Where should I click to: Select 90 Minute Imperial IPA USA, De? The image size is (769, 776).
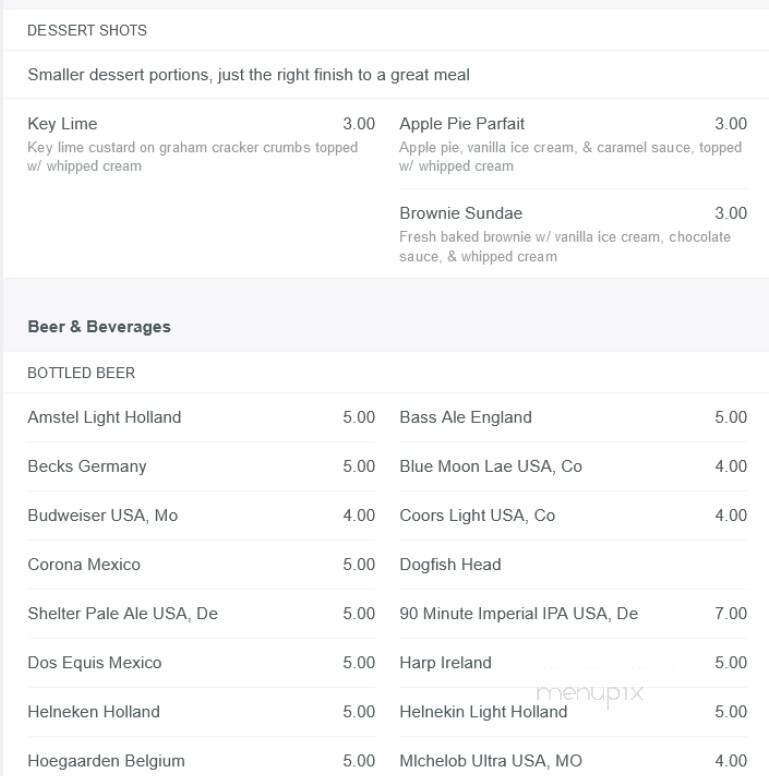(519, 613)
